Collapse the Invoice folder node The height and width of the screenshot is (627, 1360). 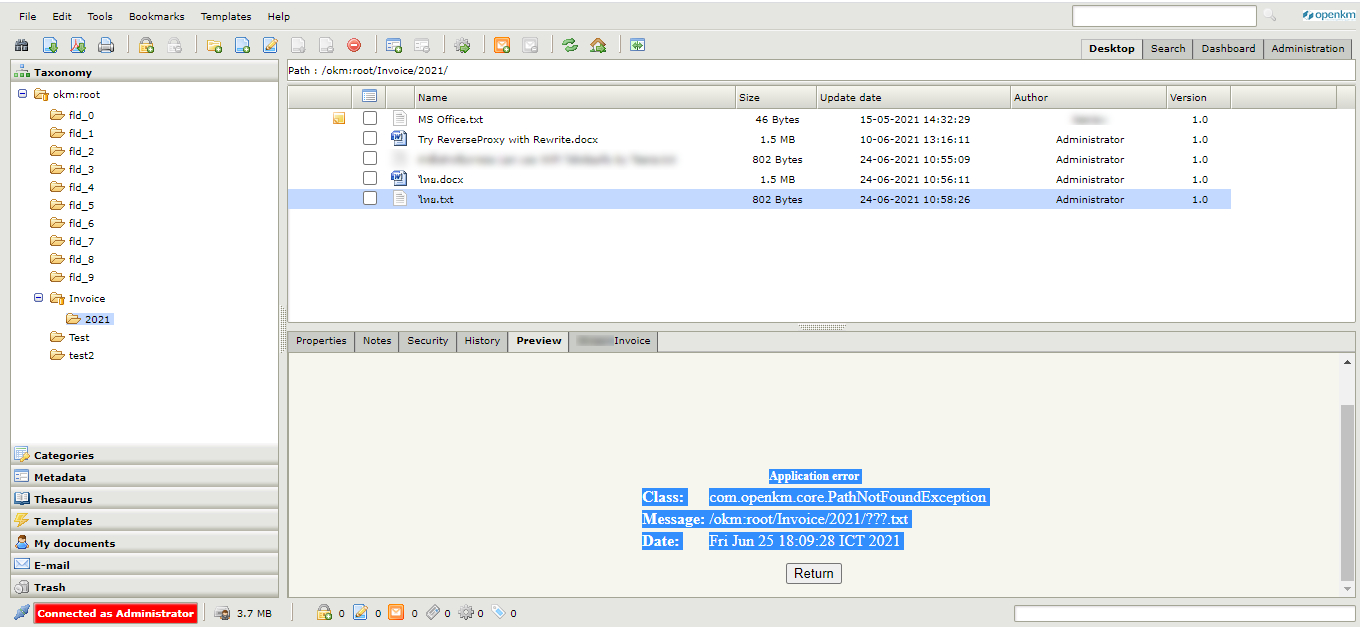(39, 298)
